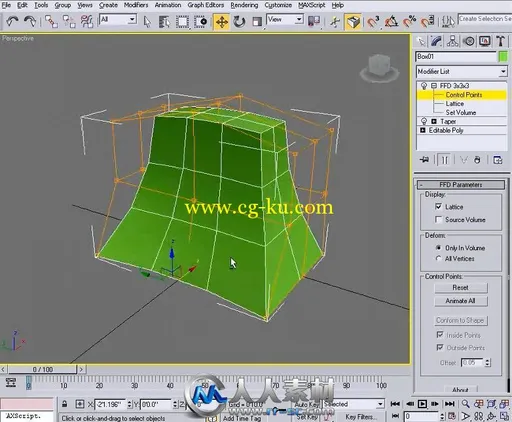Open the Rendering menu
Viewport: 512px width, 422px height.
[x=244, y=5]
